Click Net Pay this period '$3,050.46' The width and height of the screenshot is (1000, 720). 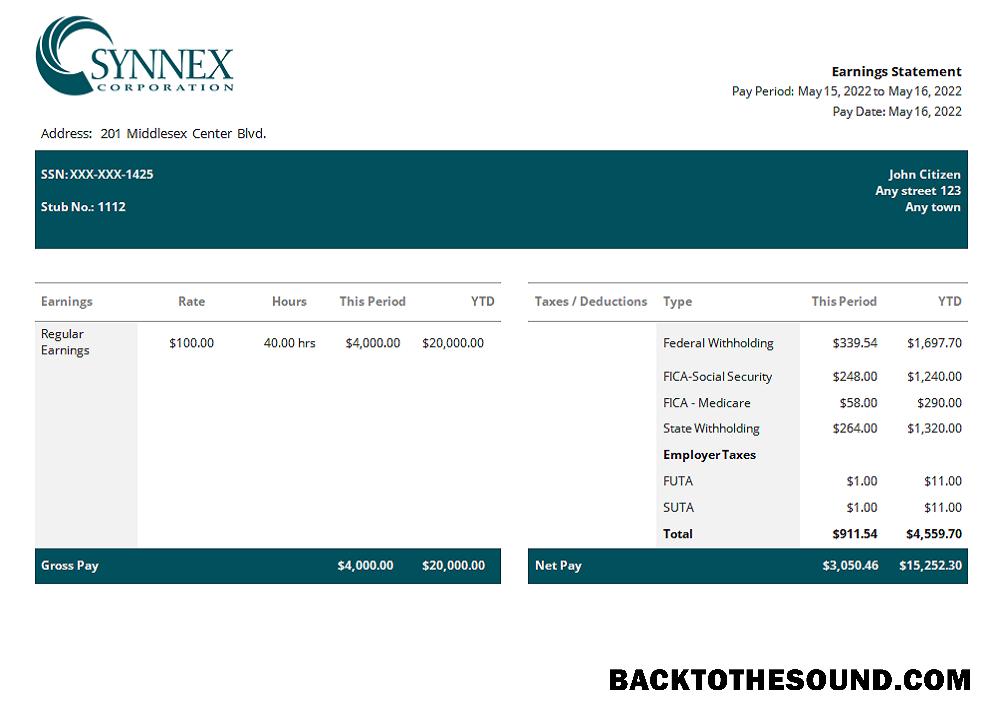tap(850, 566)
